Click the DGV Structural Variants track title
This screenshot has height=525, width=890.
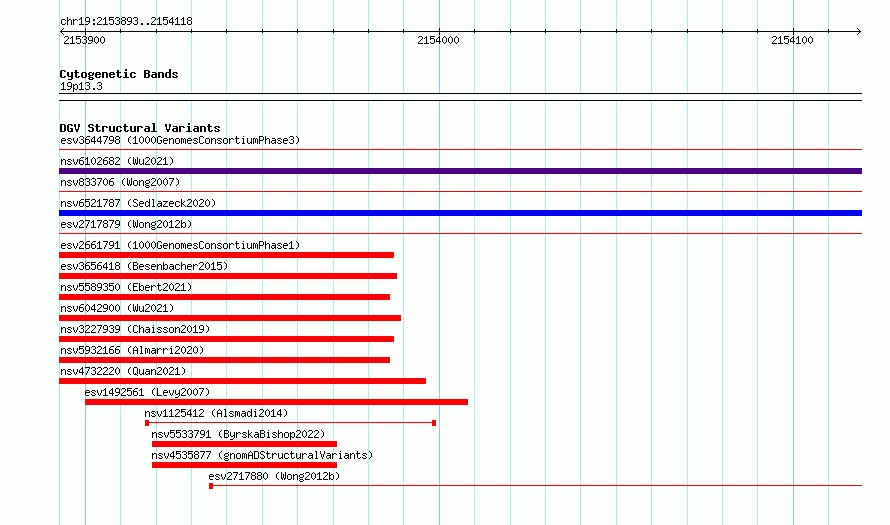[x=140, y=128]
